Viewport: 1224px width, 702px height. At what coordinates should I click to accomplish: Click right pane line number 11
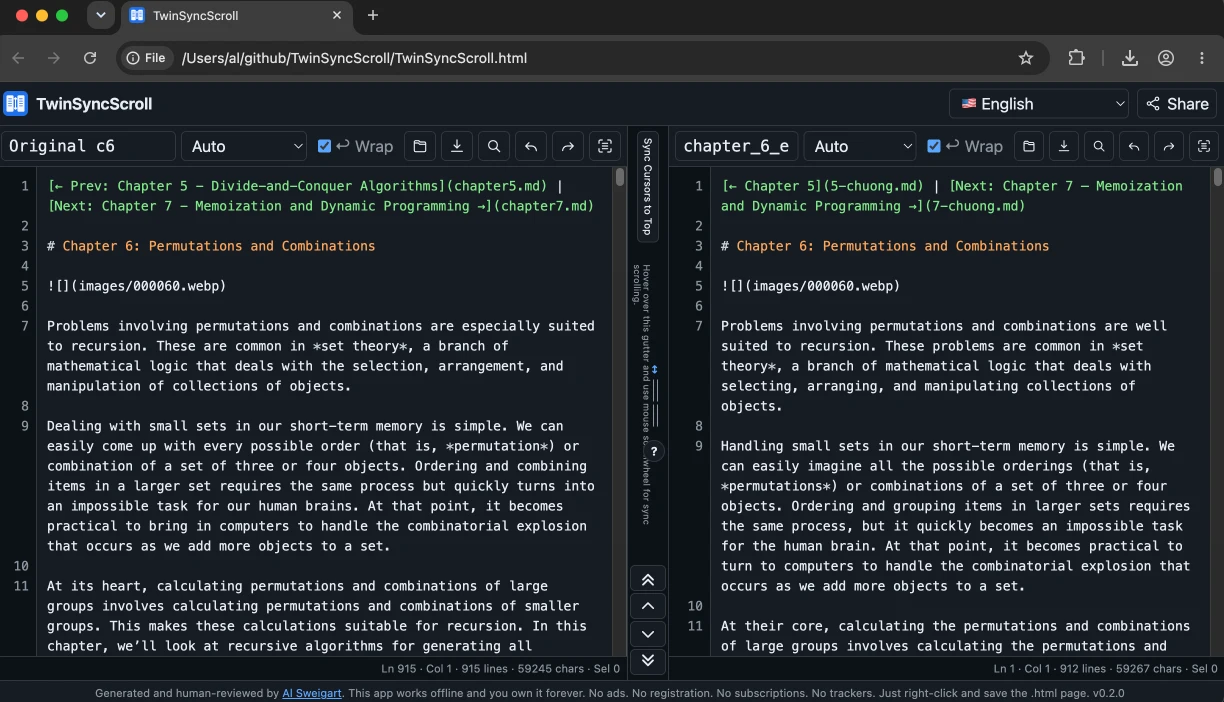coord(695,626)
